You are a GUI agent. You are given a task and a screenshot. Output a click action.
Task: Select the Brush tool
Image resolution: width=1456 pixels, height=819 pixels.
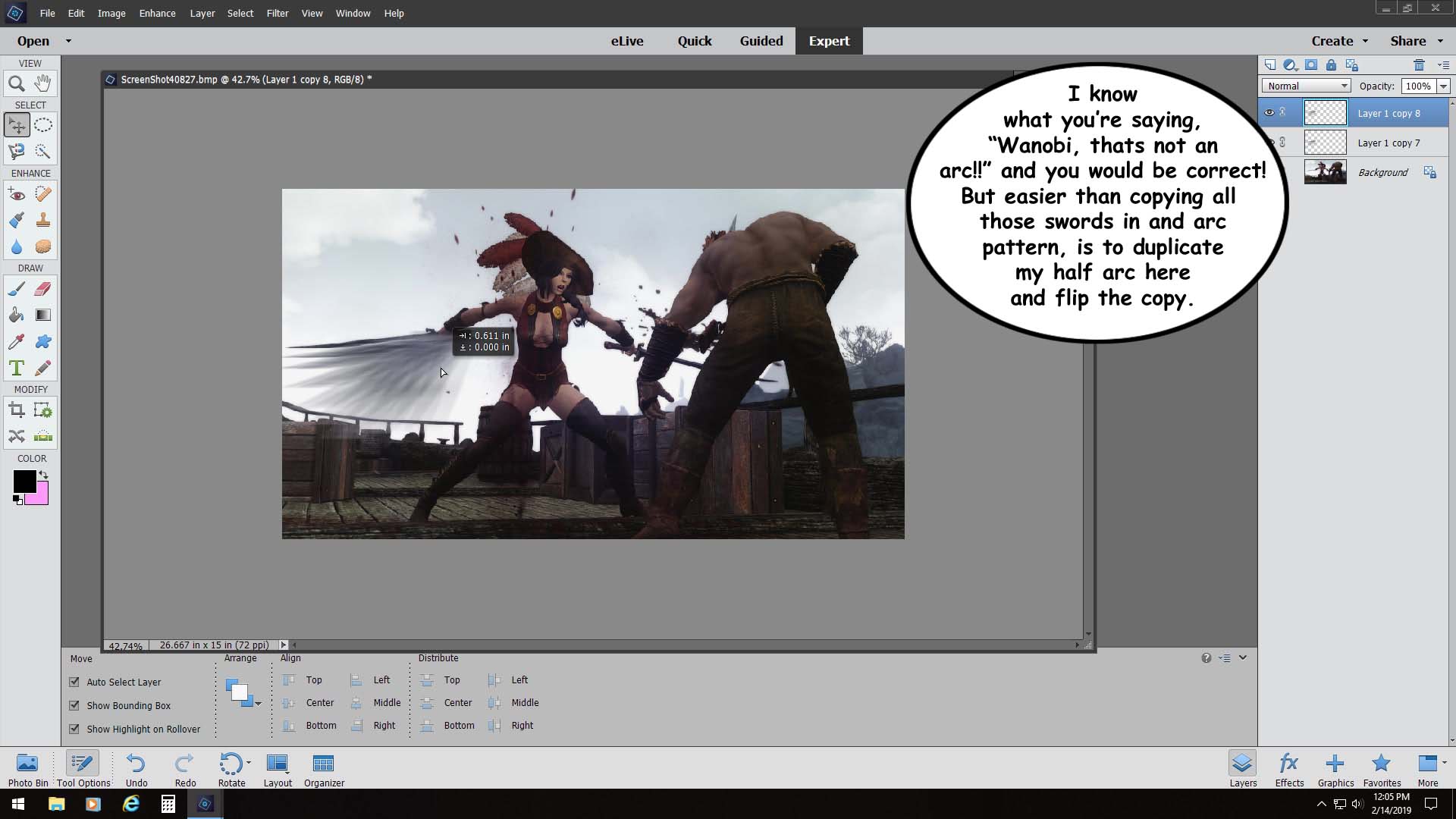click(x=17, y=289)
